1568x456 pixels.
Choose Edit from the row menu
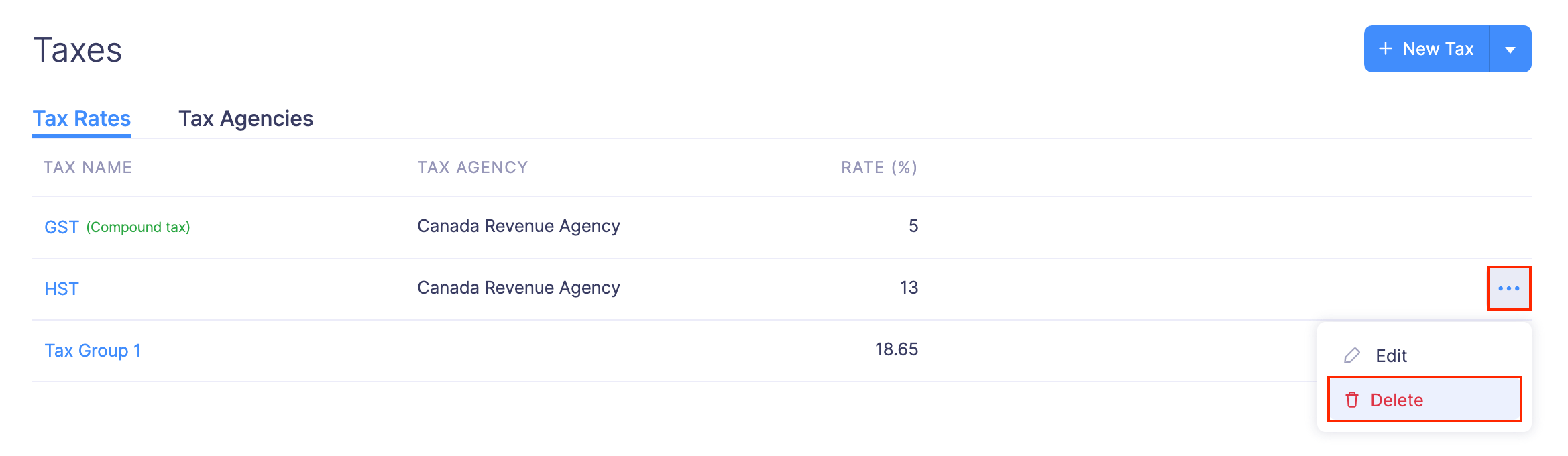pos(1391,356)
